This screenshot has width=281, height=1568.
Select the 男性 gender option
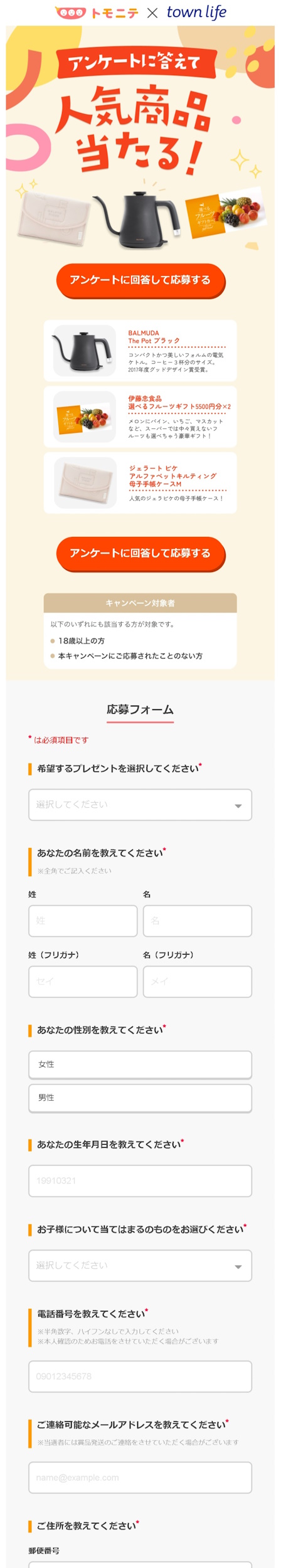coord(140,1098)
